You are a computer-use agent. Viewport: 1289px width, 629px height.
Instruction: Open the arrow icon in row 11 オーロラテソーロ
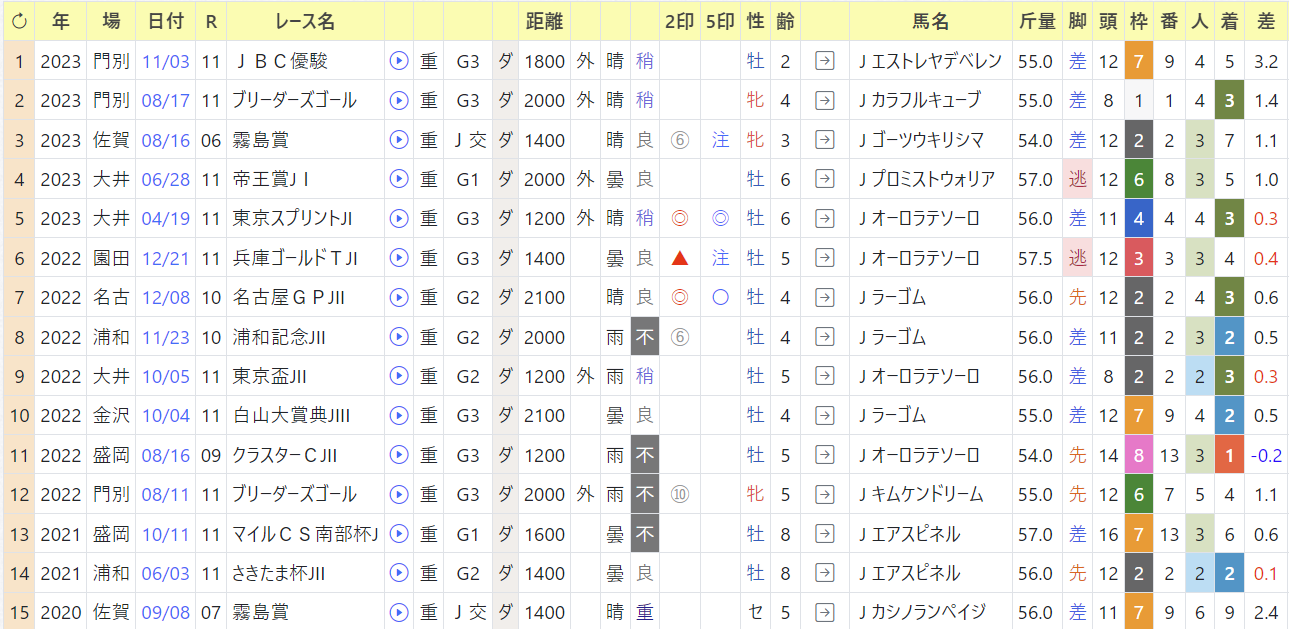825,455
